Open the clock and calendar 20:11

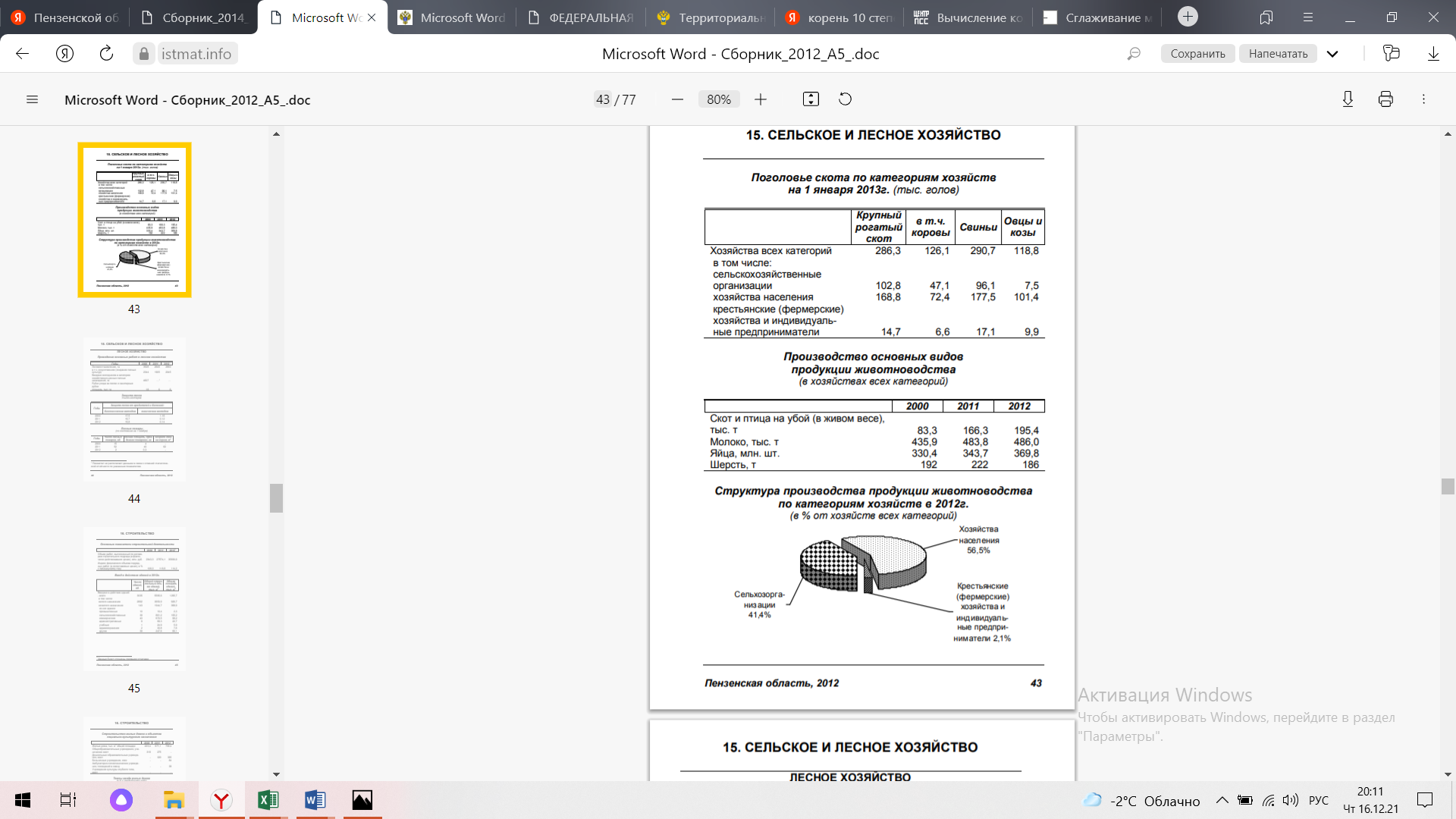1370,800
